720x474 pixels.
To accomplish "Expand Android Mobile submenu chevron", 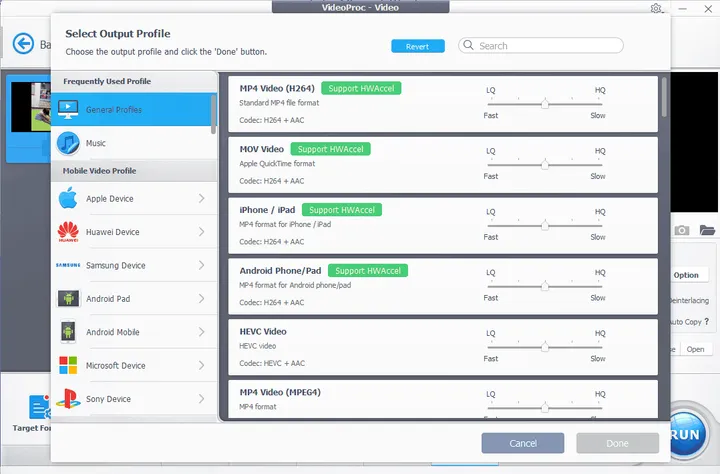I will coord(202,332).
